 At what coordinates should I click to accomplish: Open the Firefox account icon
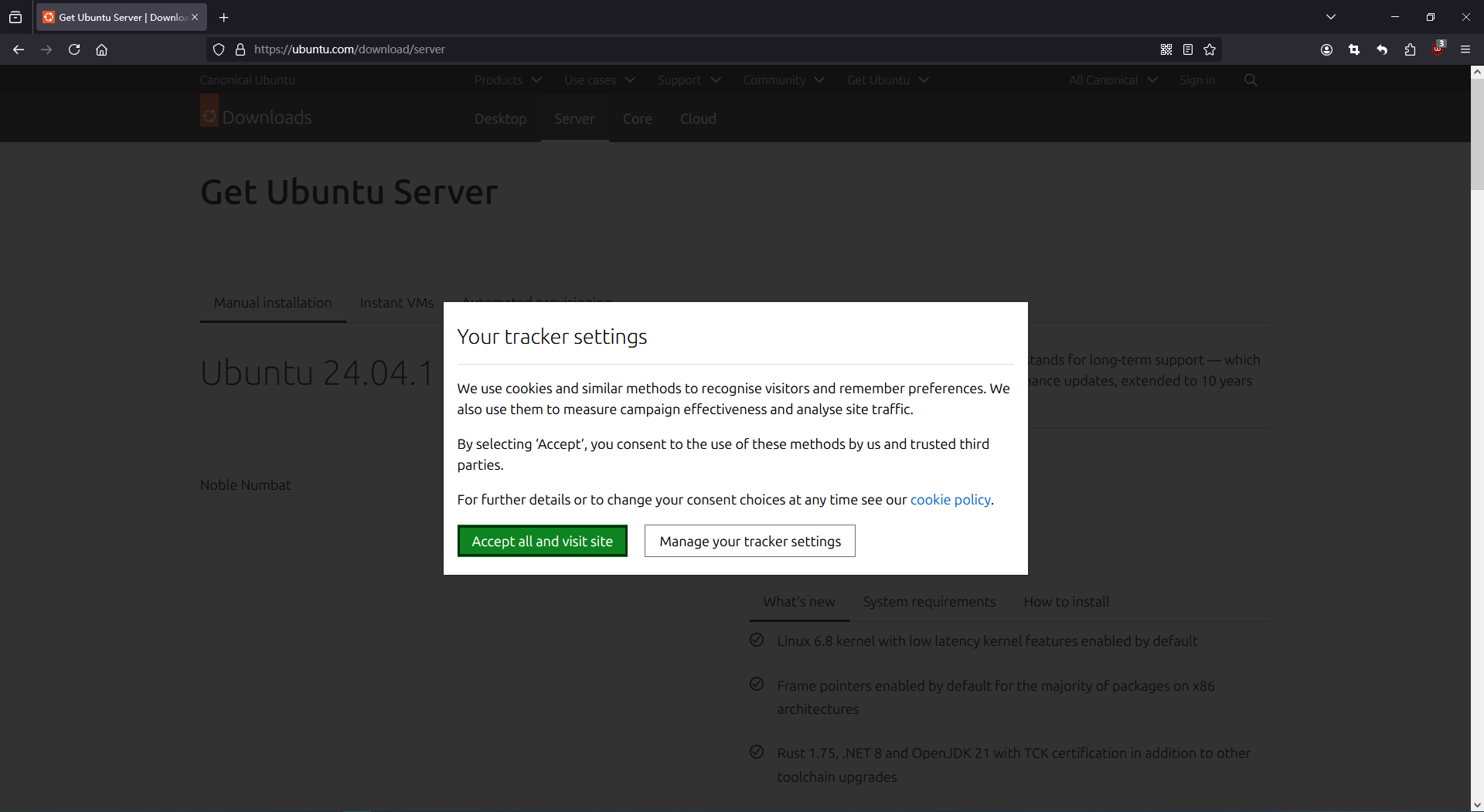1326,49
